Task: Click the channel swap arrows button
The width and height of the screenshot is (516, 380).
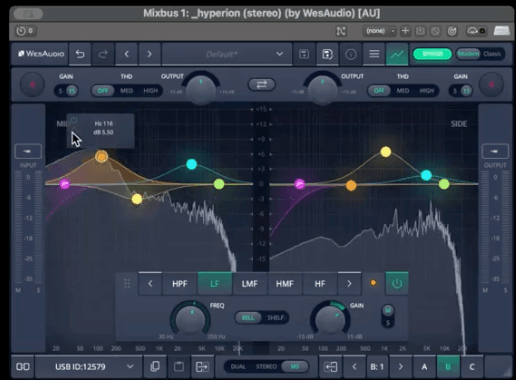Action: (x=262, y=84)
